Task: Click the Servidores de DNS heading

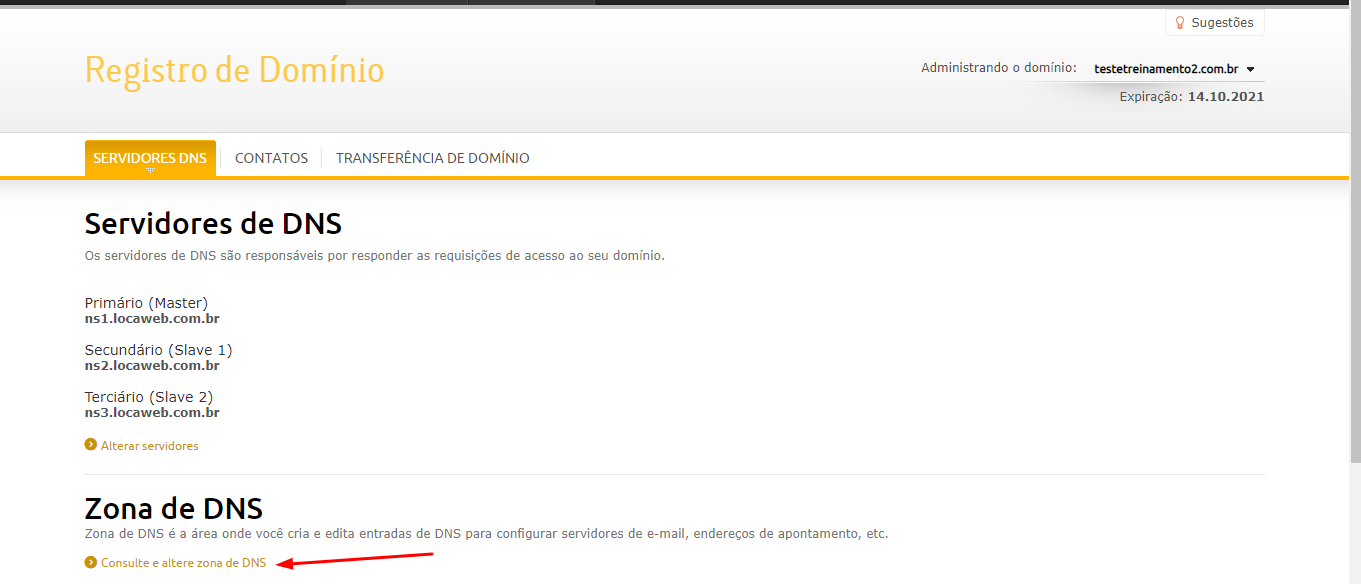Action: [213, 223]
